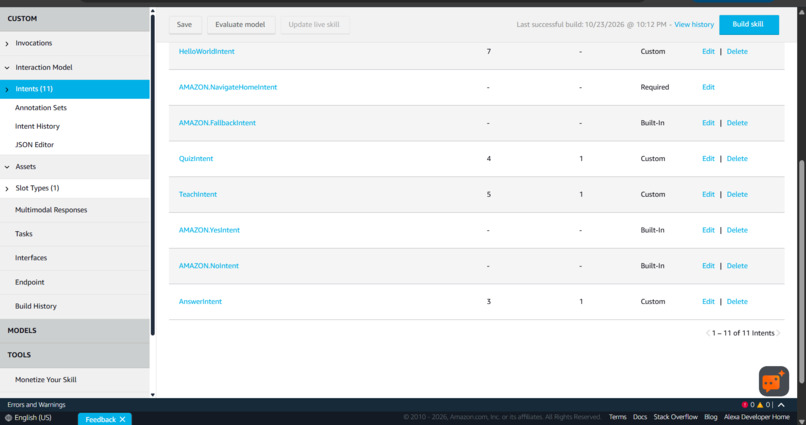The height and width of the screenshot is (425, 806).
Task: Open Build History
Action: pyautogui.click(x=35, y=306)
